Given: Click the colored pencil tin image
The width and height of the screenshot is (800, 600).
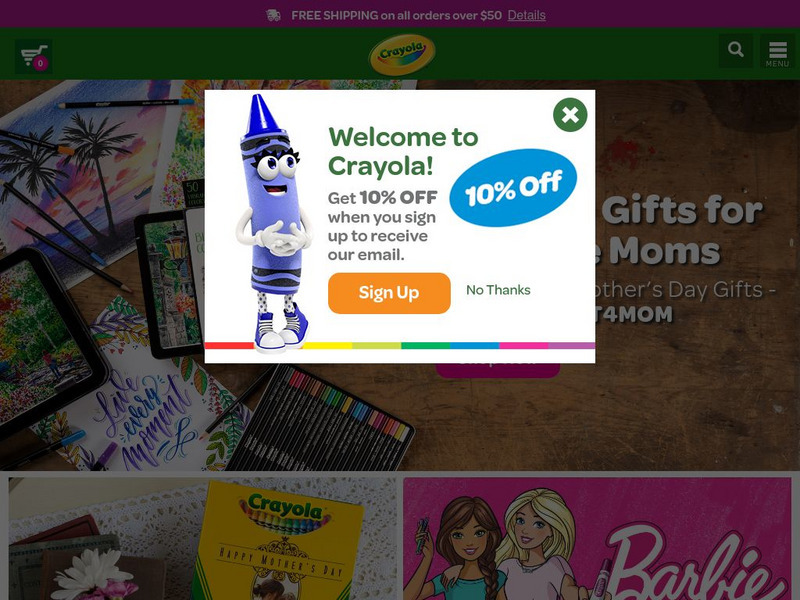Looking at the screenshot, I should click(319, 418).
